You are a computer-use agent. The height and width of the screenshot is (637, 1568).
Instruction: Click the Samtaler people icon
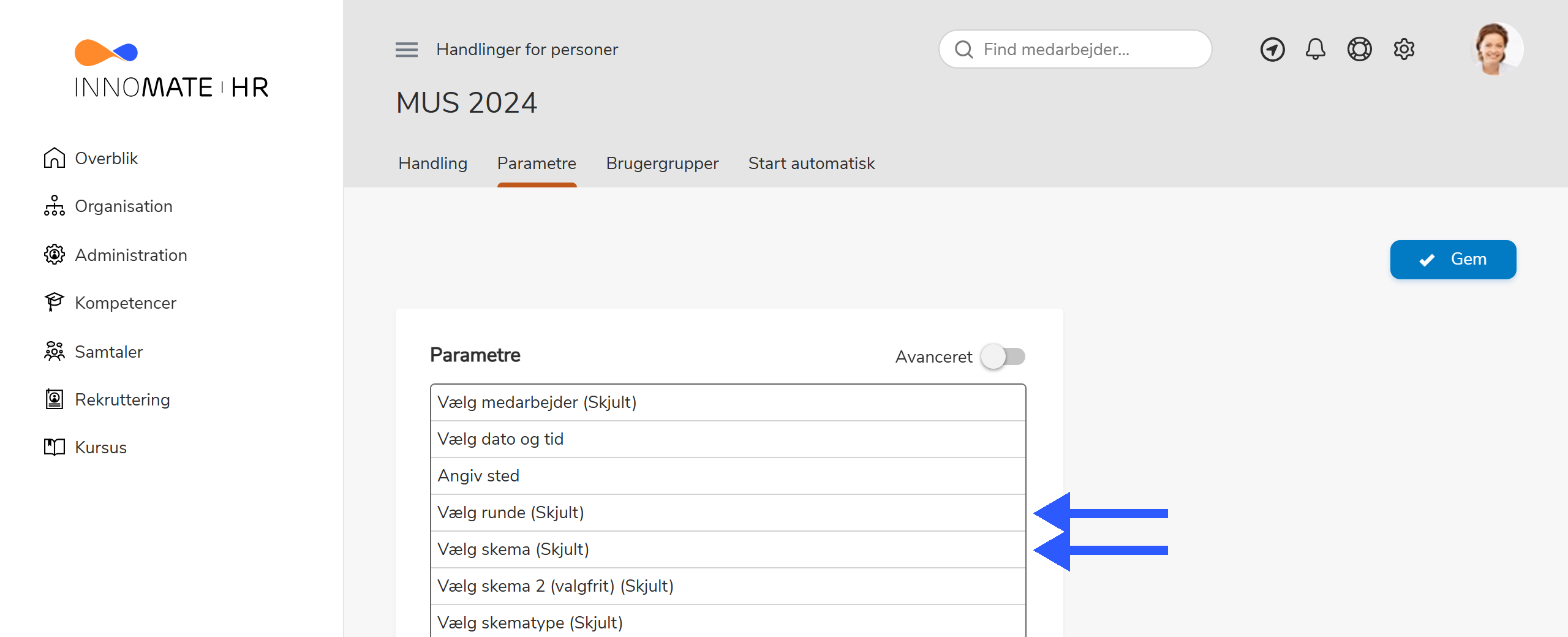(x=54, y=351)
